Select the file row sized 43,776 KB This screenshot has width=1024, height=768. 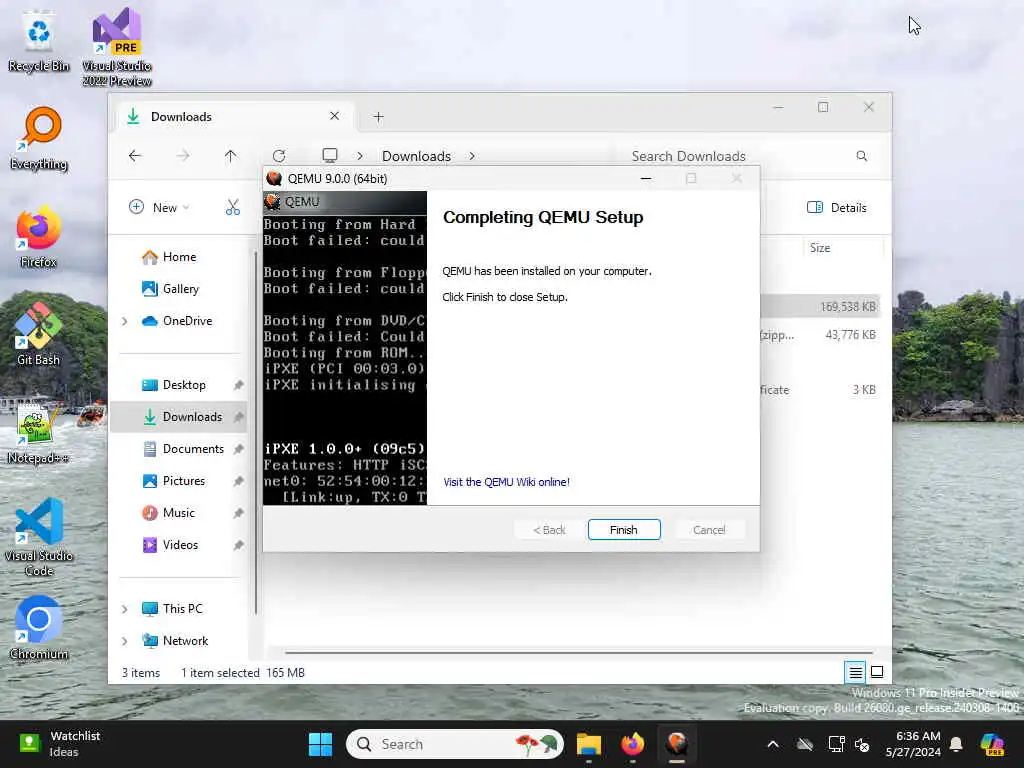coord(820,335)
